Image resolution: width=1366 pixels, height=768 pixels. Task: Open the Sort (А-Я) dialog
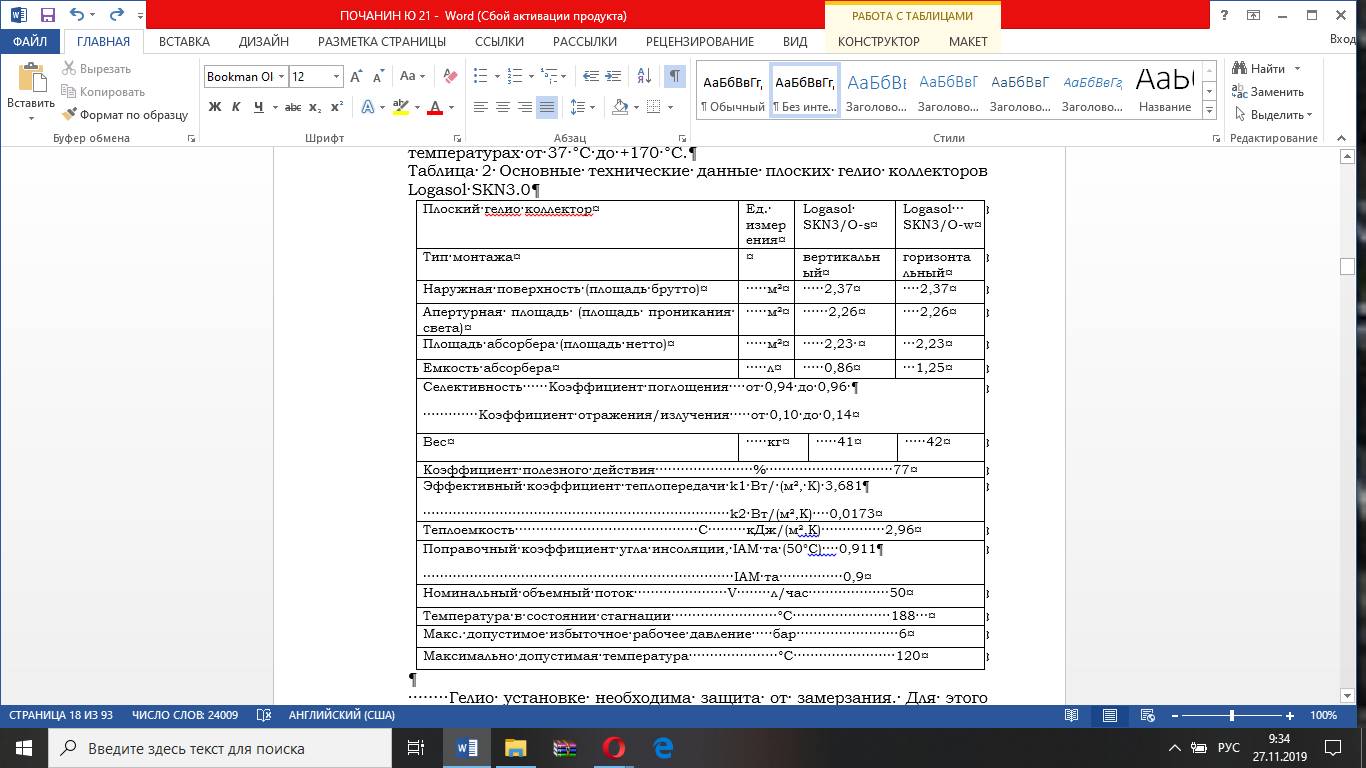(644, 76)
